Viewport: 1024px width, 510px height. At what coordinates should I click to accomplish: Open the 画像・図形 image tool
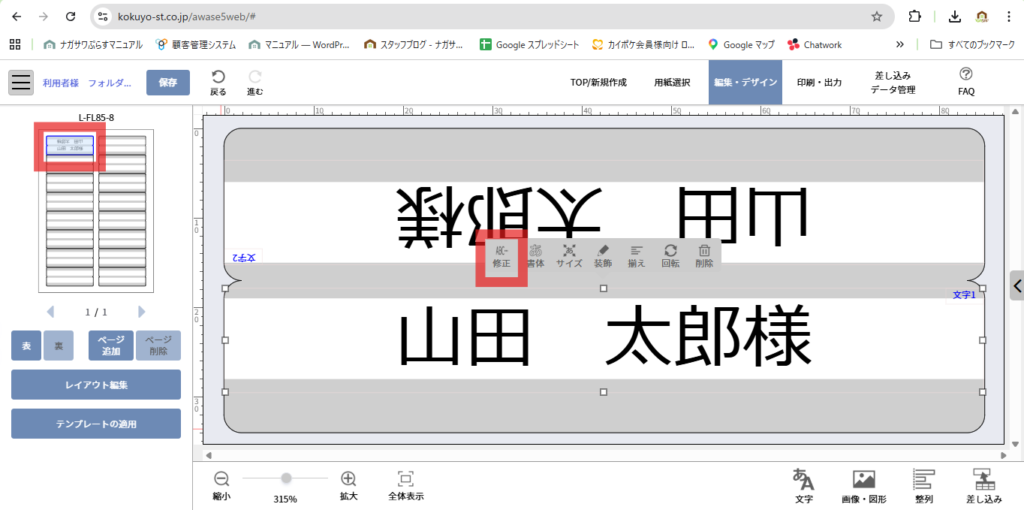coord(863,485)
